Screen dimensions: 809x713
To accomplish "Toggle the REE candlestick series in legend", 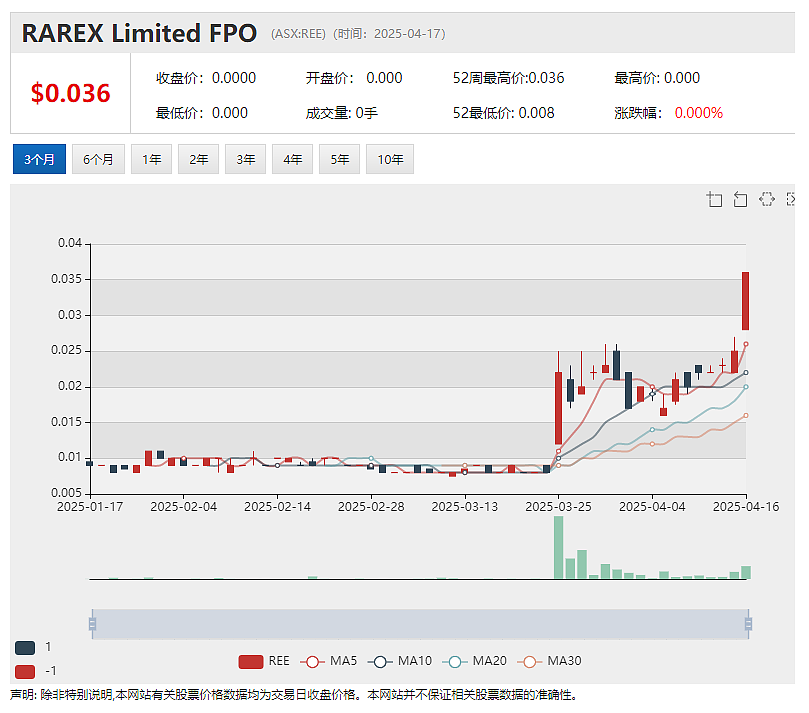I will pyautogui.click(x=264, y=661).
